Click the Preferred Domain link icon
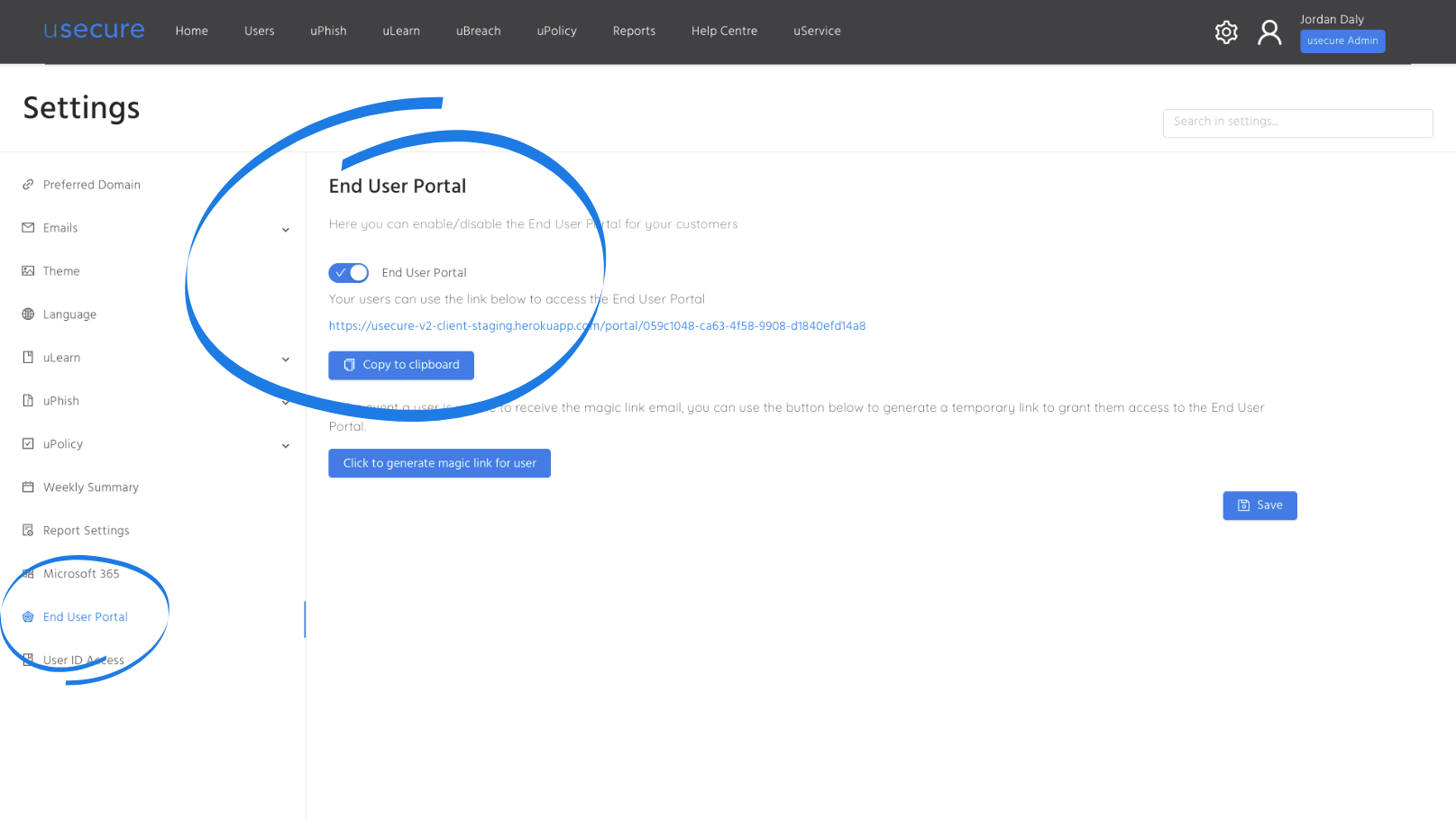 (28, 185)
